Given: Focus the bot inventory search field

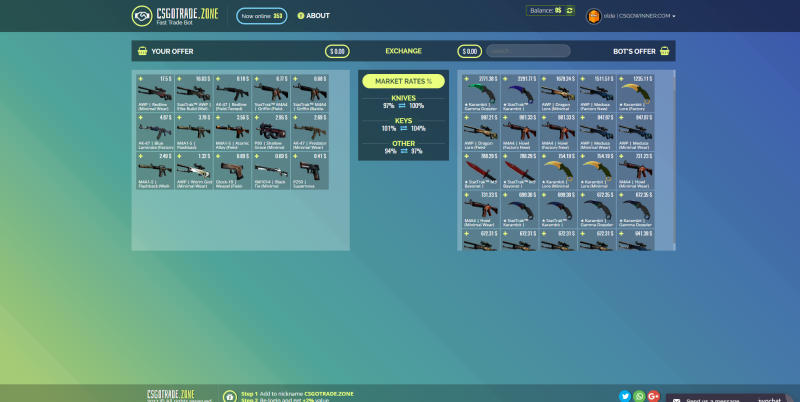Looking at the screenshot, I should pyautogui.click(x=528, y=51).
